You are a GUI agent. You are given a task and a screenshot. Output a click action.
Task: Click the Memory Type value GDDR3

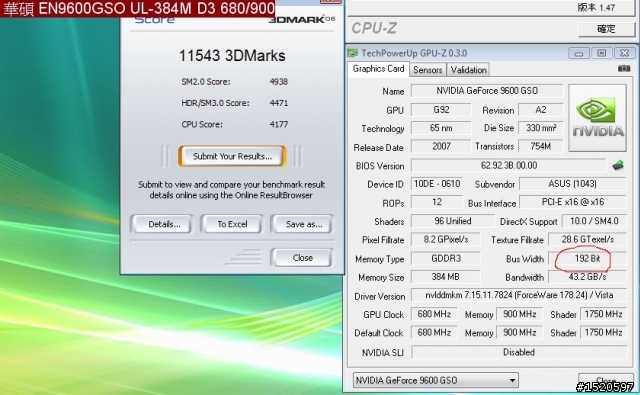(x=446, y=258)
